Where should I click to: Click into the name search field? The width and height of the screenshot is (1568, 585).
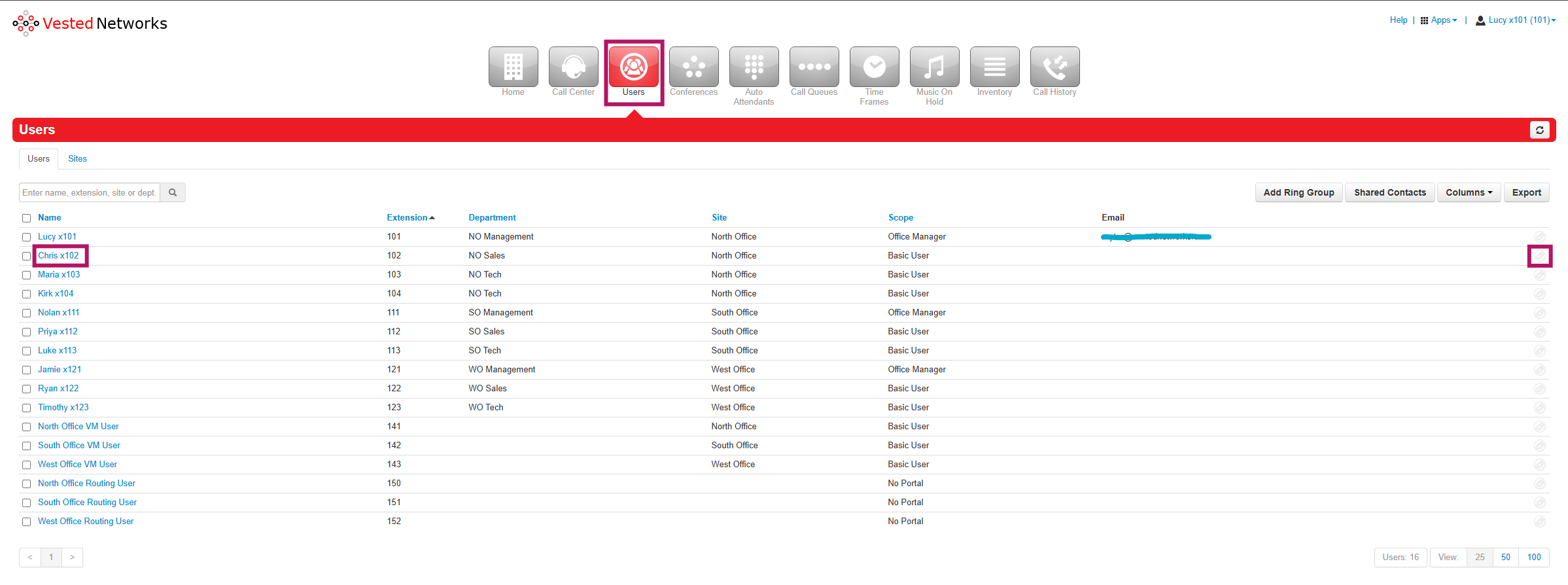(90, 192)
